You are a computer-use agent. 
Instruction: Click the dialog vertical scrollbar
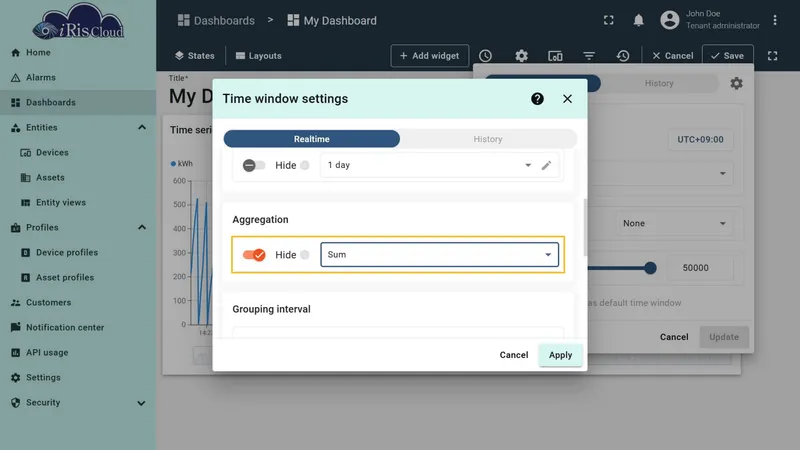585,227
